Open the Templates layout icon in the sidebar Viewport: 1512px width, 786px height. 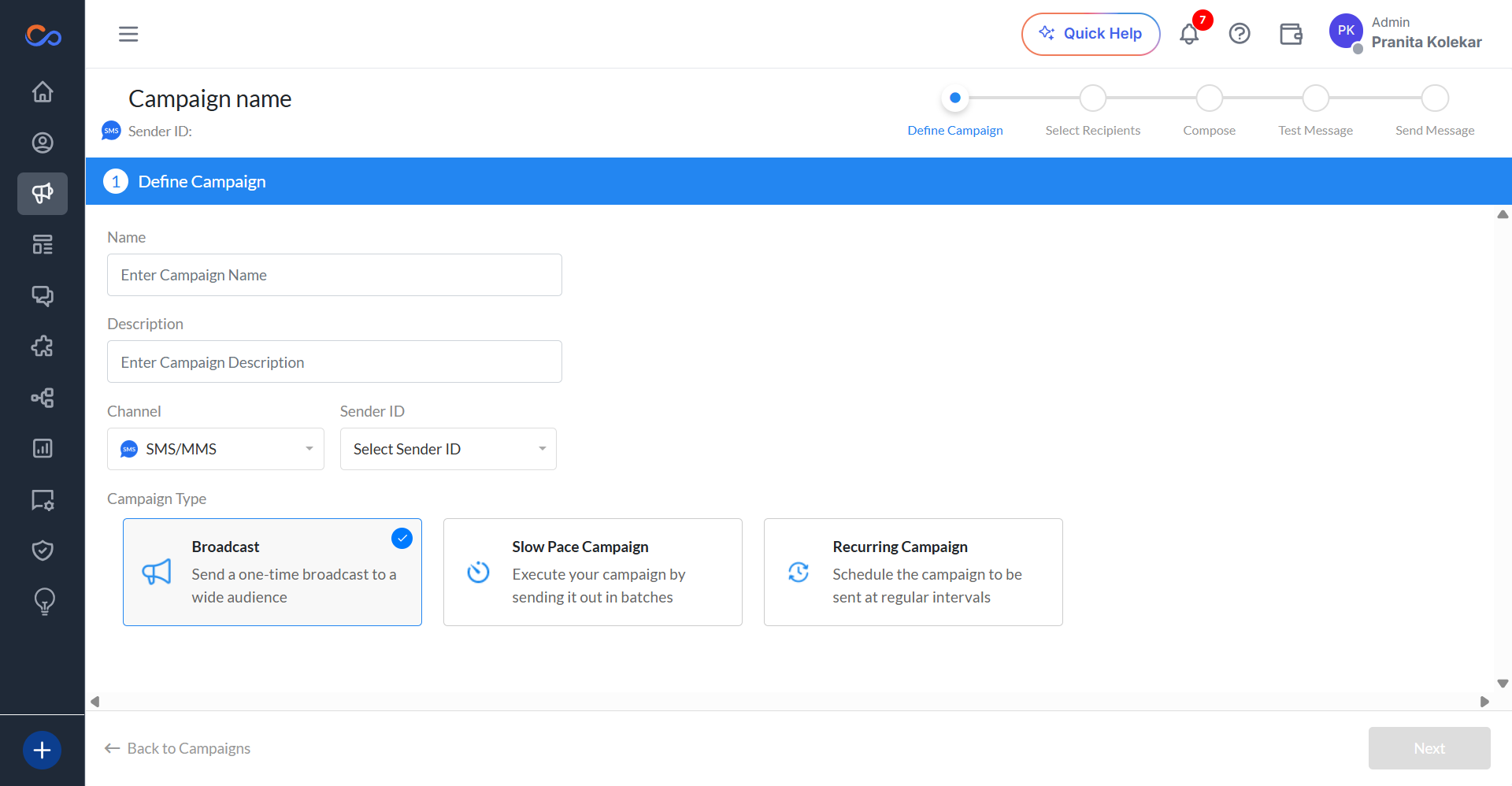pos(43,245)
